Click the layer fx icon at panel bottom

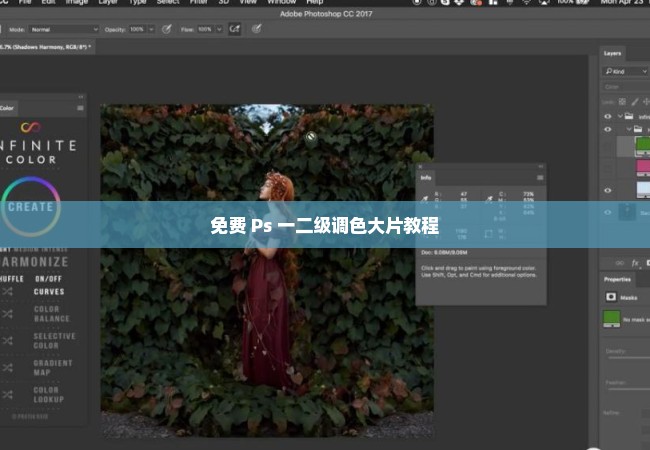(635, 263)
